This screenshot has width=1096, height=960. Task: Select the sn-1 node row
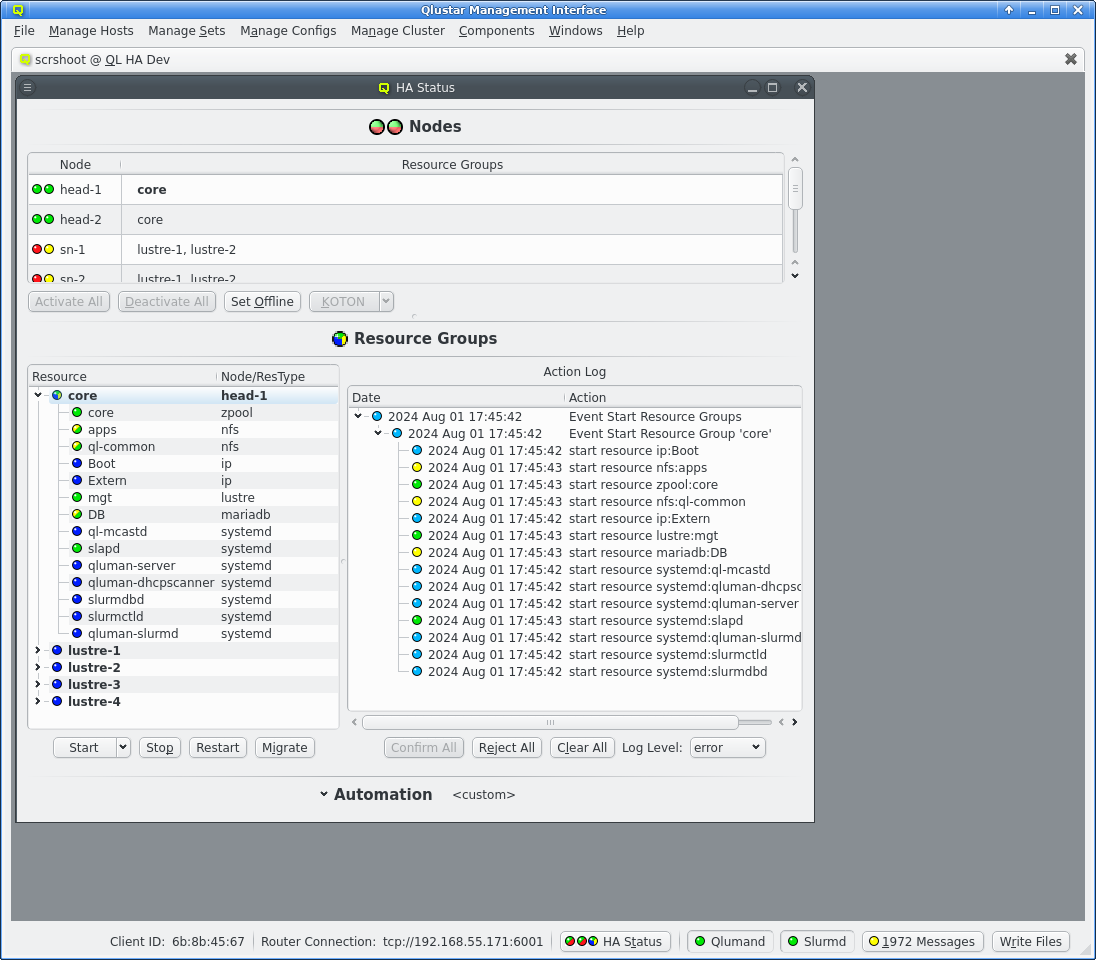tap(405, 250)
